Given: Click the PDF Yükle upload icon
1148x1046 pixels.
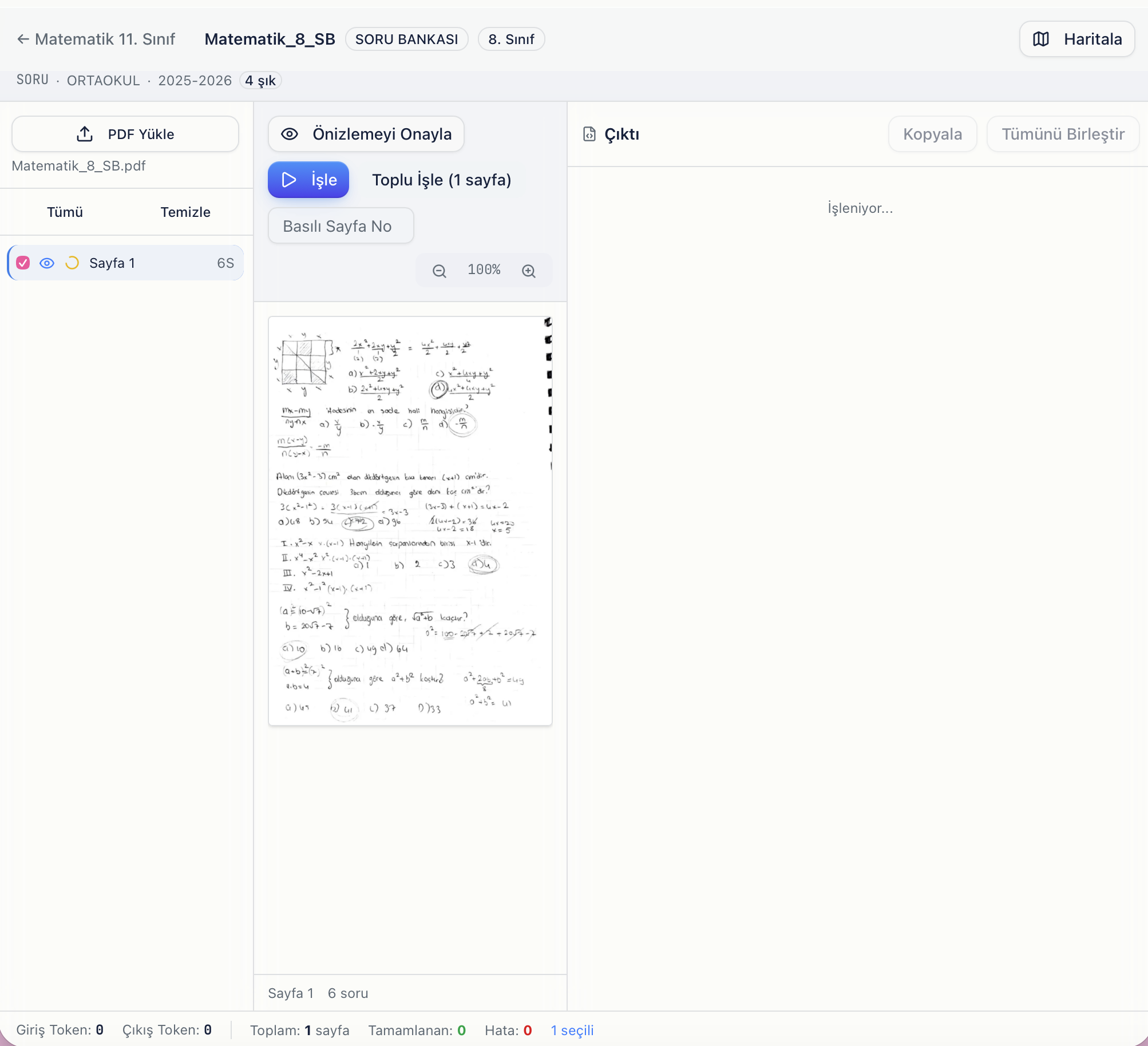Looking at the screenshot, I should coord(85,134).
